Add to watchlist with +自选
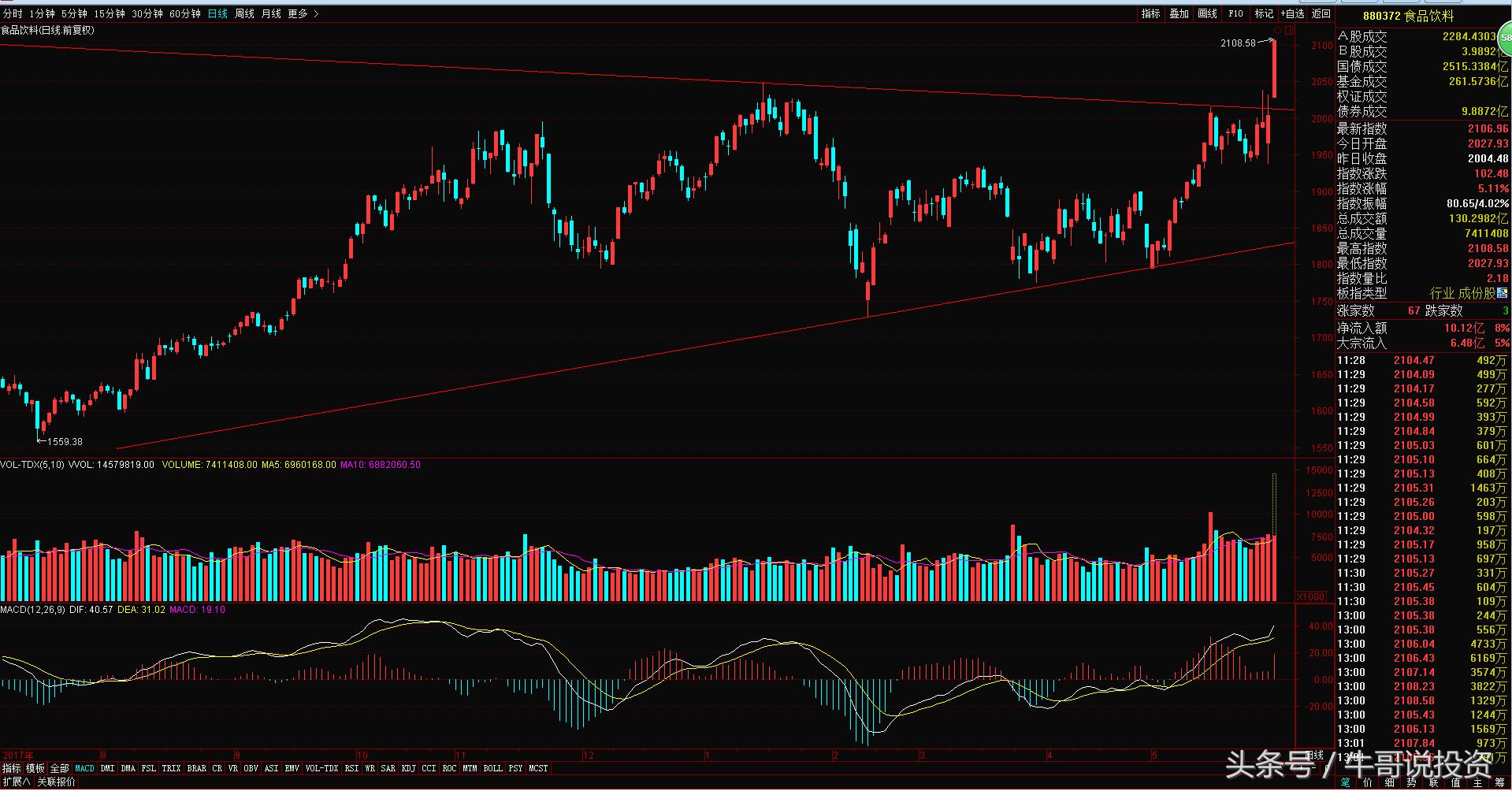 (1292, 13)
